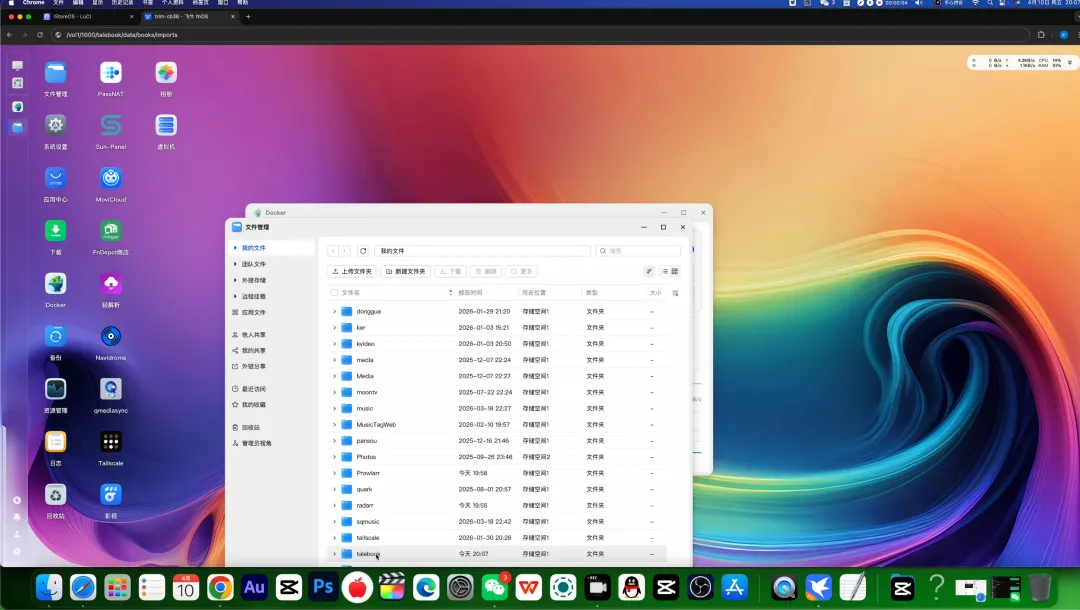Image resolution: width=1080 pixels, height=610 pixels.
Task: Select the radarr folder name
Action: (365, 505)
